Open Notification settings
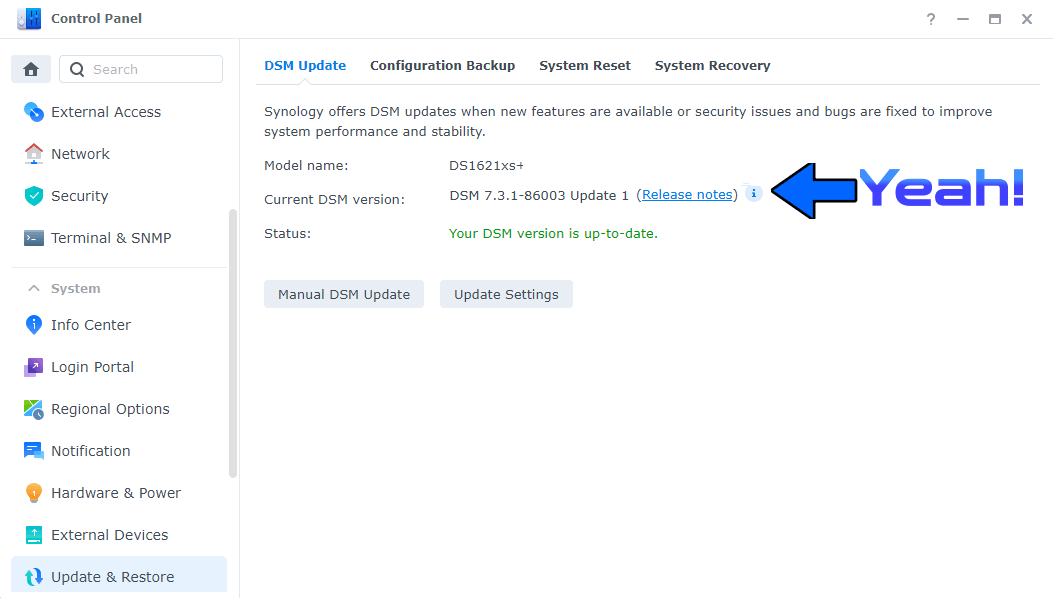 click(x=91, y=450)
